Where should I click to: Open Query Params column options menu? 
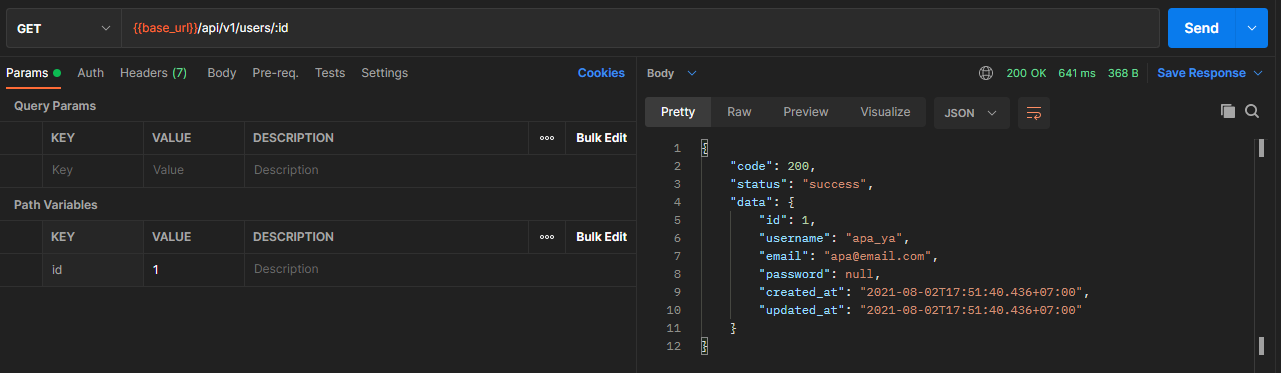(x=547, y=138)
